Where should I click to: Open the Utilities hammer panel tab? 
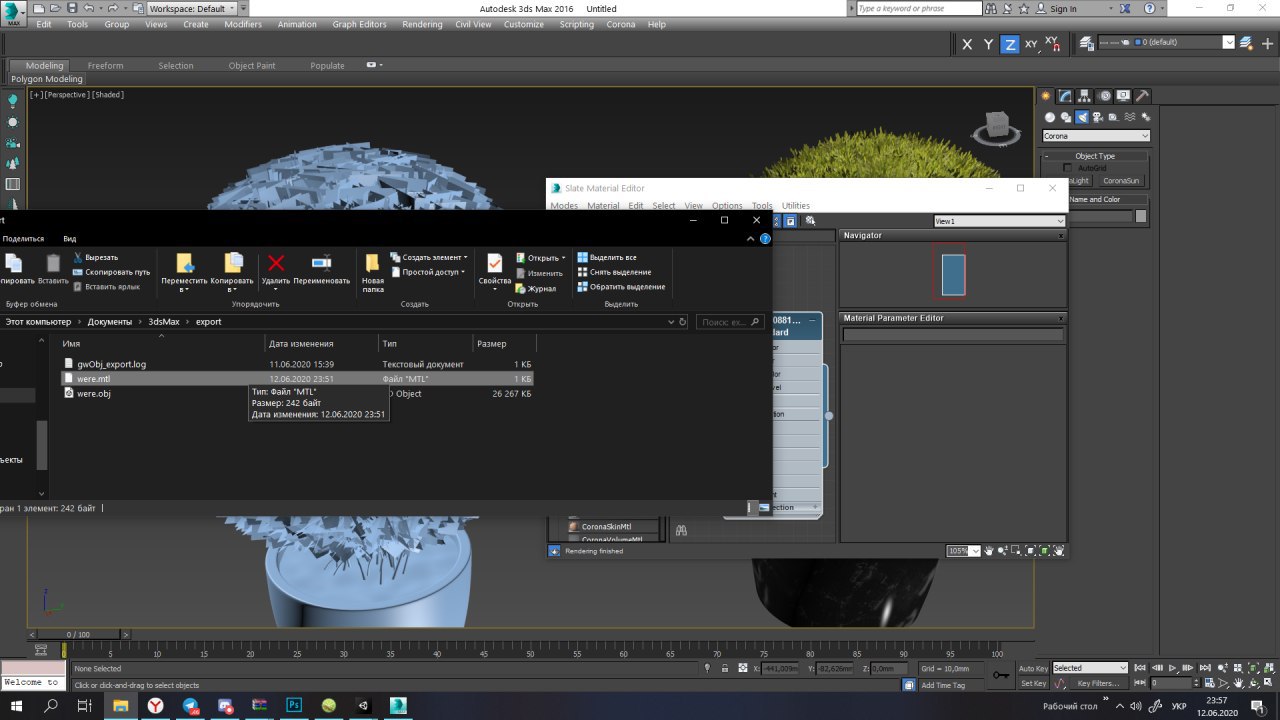click(1142, 96)
